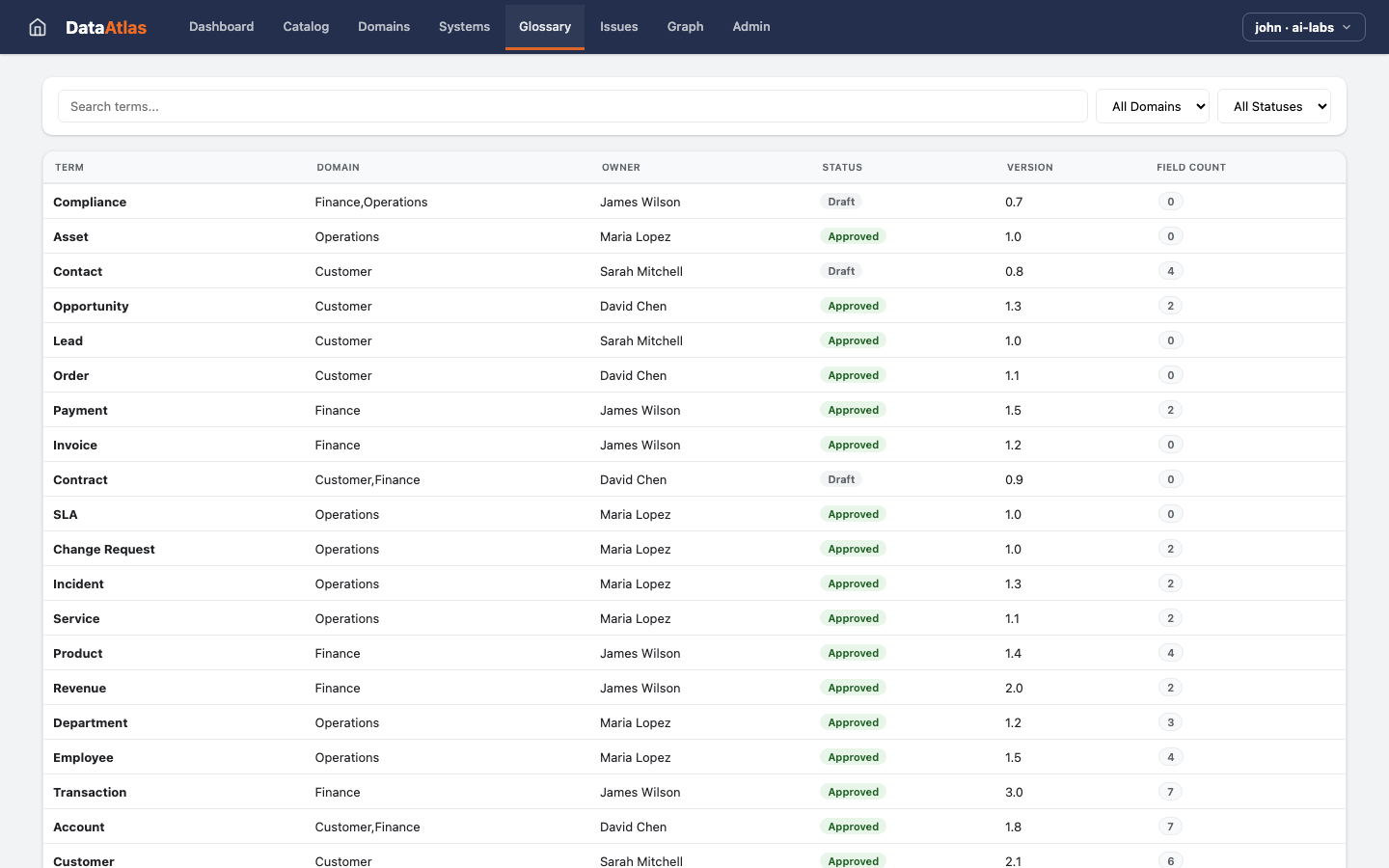1389x868 pixels.
Task: Click the field count badge for Account
Action: pyautogui.click(x=1170, y=826)
